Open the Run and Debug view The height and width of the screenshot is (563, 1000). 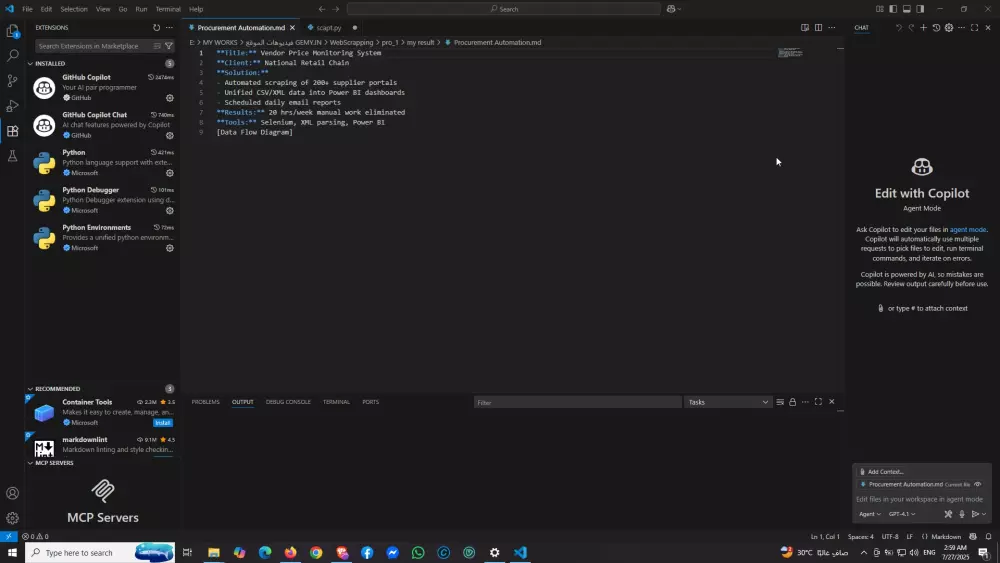click(x=12, y=106)
